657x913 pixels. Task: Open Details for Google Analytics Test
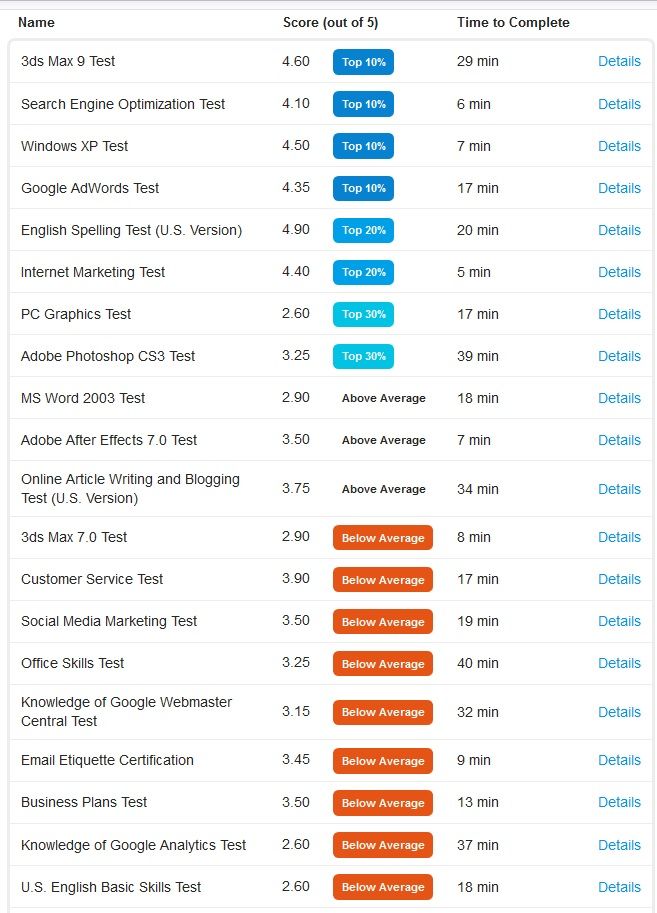[x=619, y=845]
